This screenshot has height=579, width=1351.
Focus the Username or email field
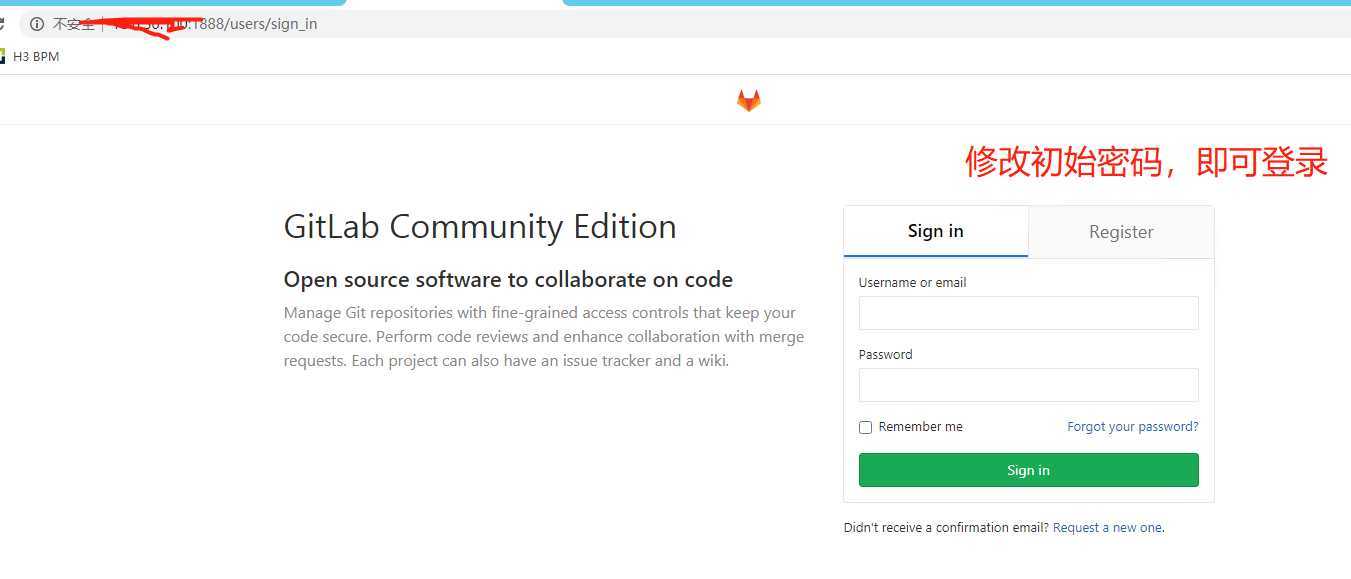[1028, 313]
